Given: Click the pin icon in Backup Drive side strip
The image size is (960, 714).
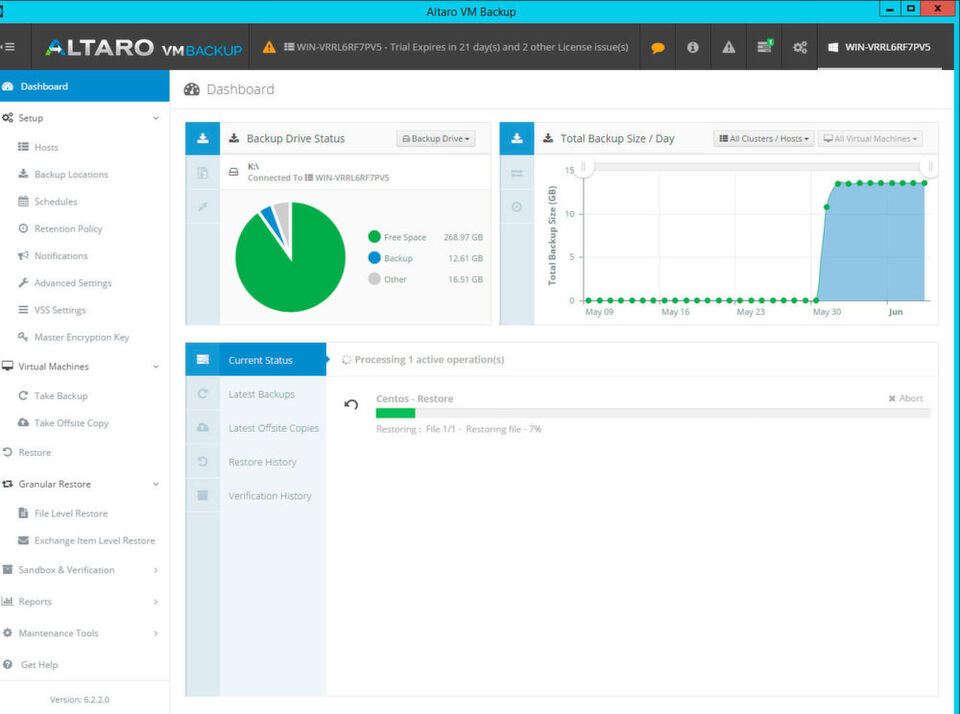Looking at the screenshot, I should click(203, 207).
